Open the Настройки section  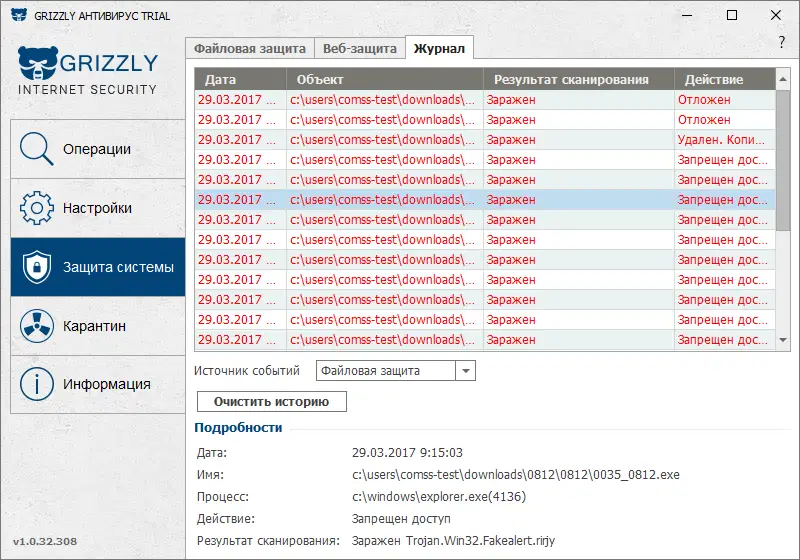[98, 208]
